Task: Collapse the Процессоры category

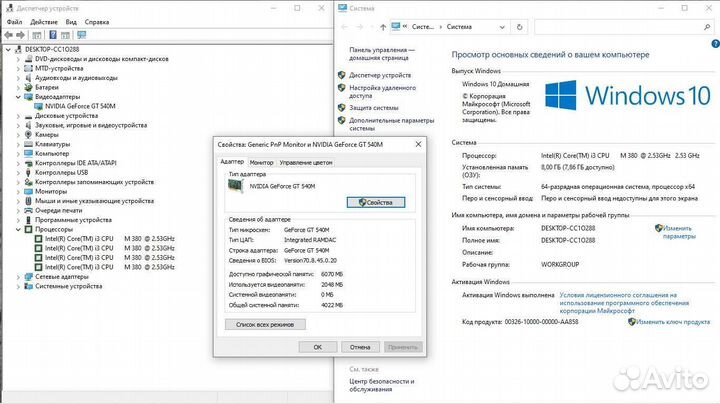Action: tap(18, 229)
